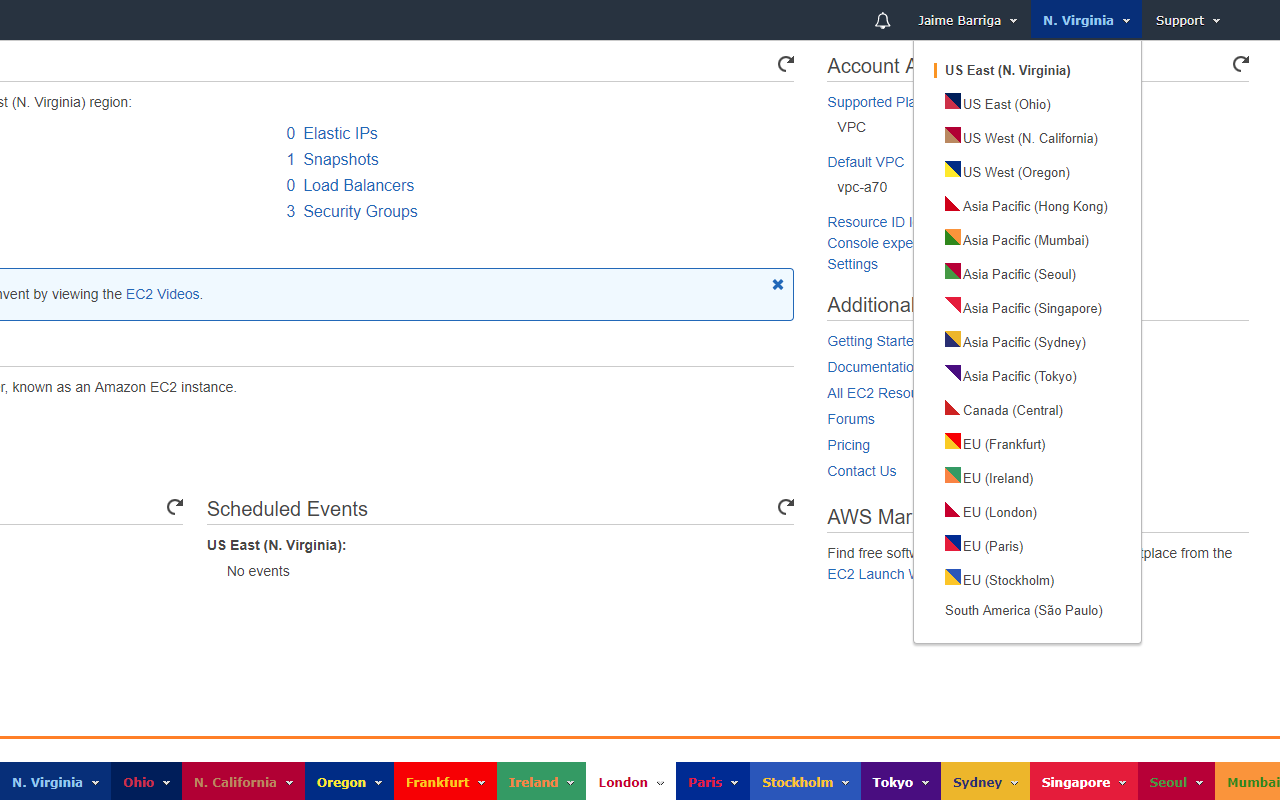Open the Pricing link

849,445
